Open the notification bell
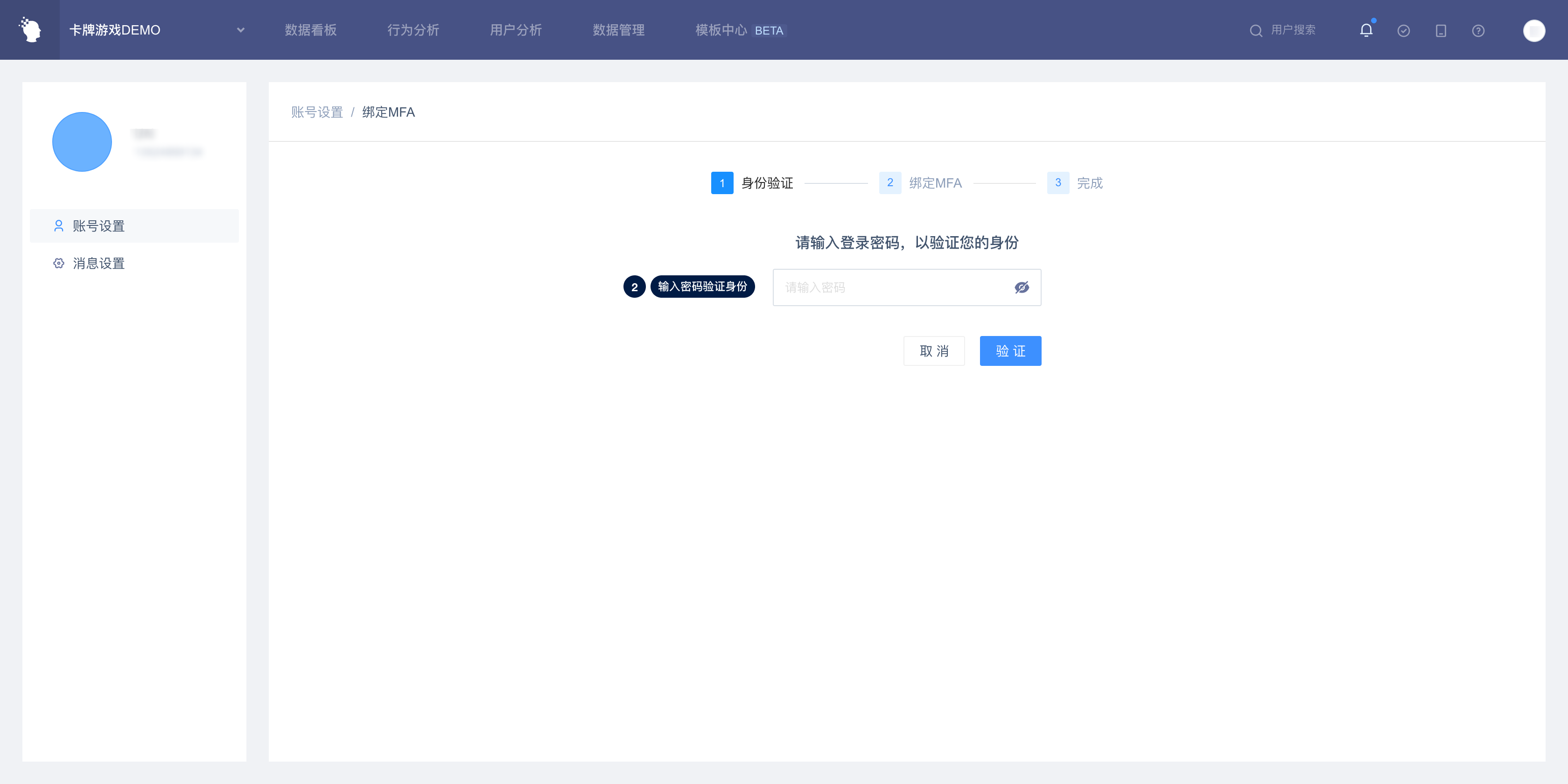 tap(1366, 30)
